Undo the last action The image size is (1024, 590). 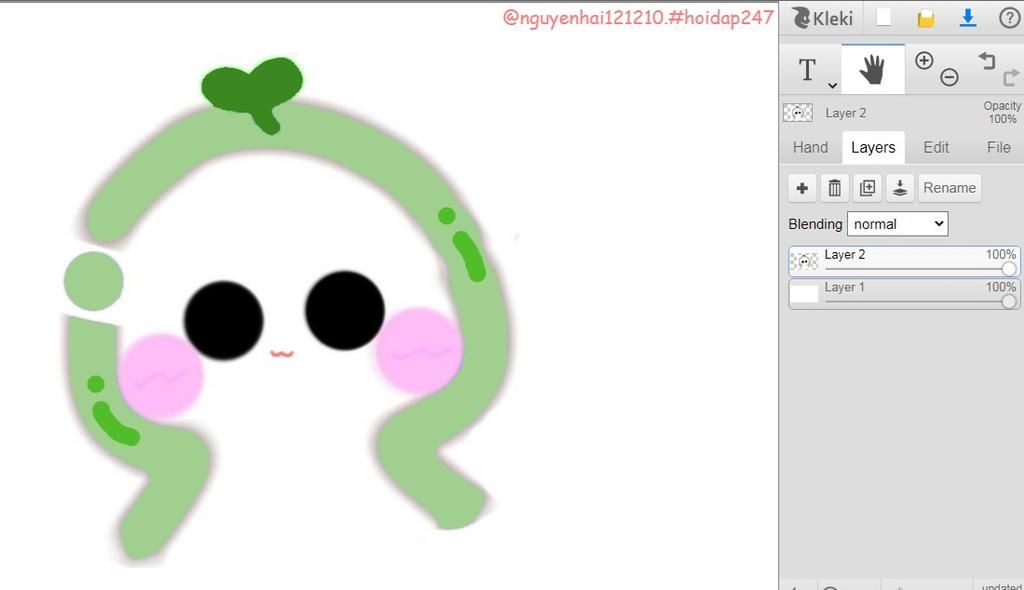[987, 61]
